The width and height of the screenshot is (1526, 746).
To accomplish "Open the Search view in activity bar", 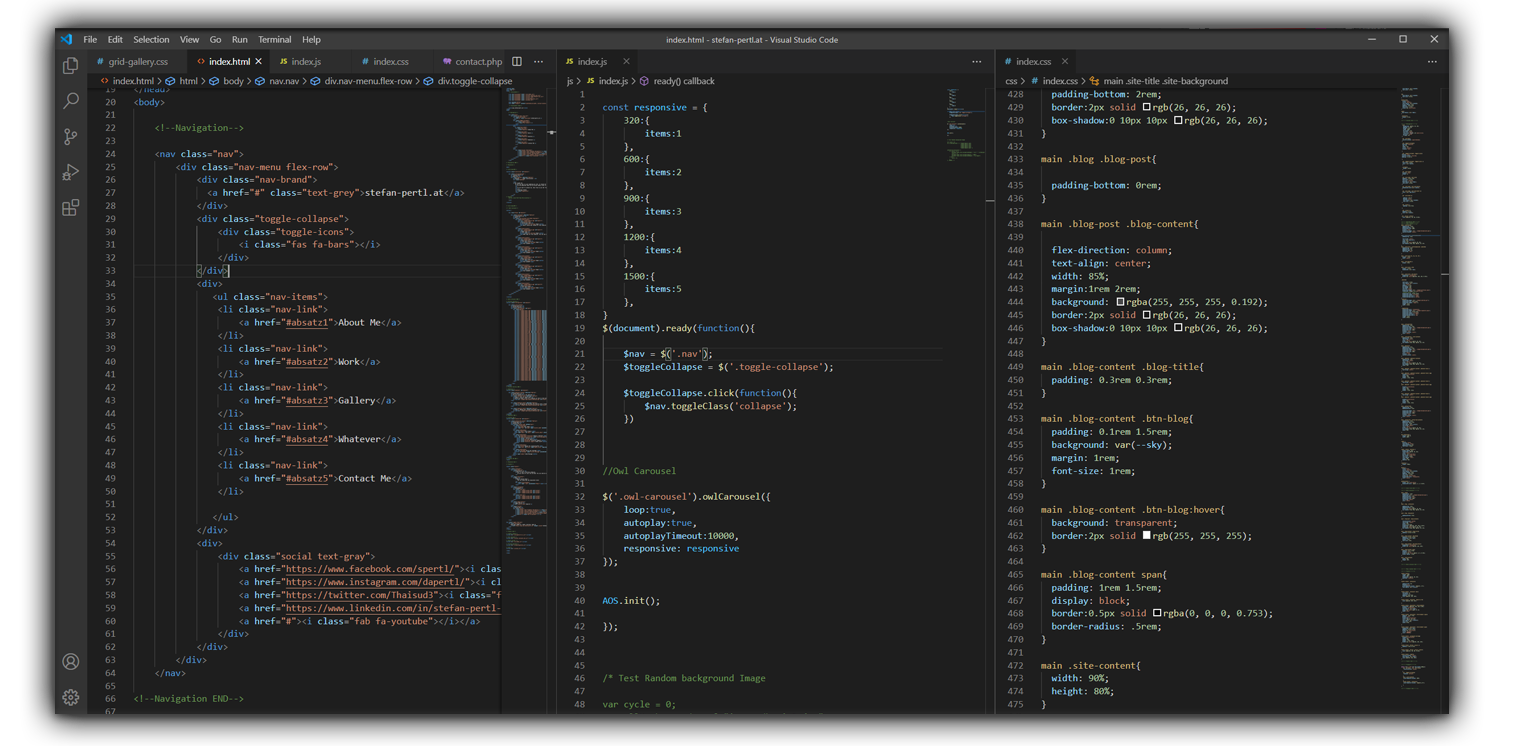I will pos(70,101).
